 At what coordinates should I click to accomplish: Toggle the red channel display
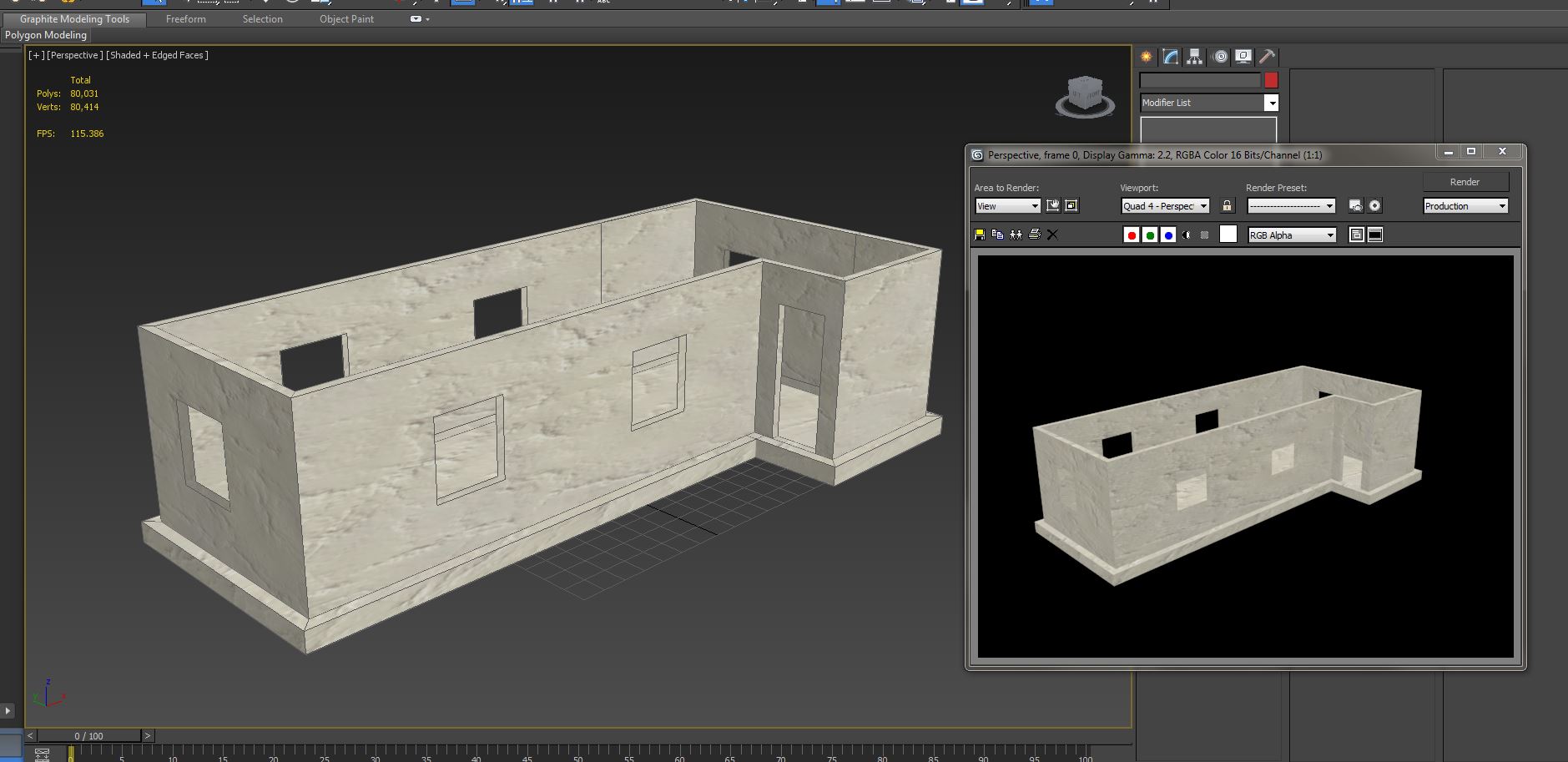point(1132,235)
